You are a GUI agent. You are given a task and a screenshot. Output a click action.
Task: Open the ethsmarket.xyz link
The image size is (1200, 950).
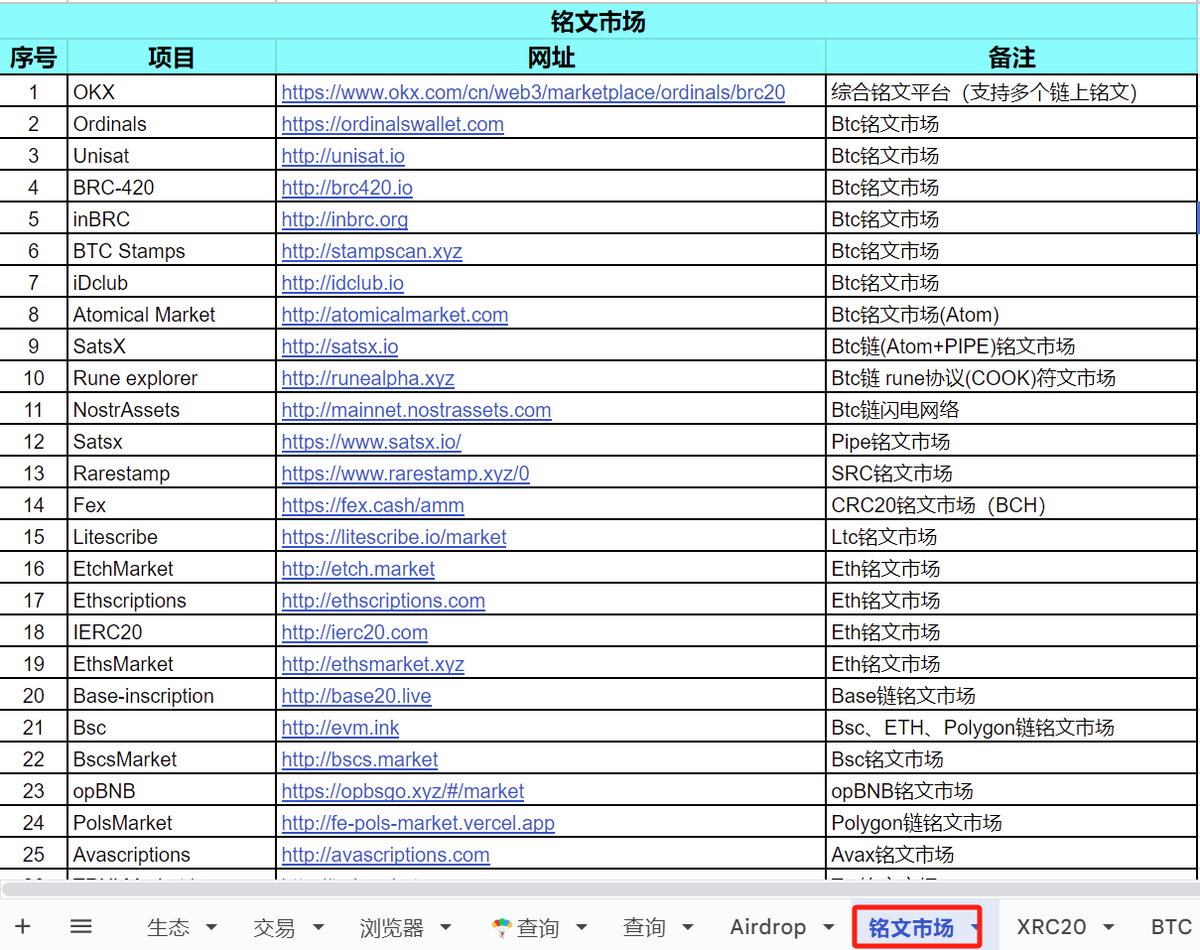click(372, 664)
